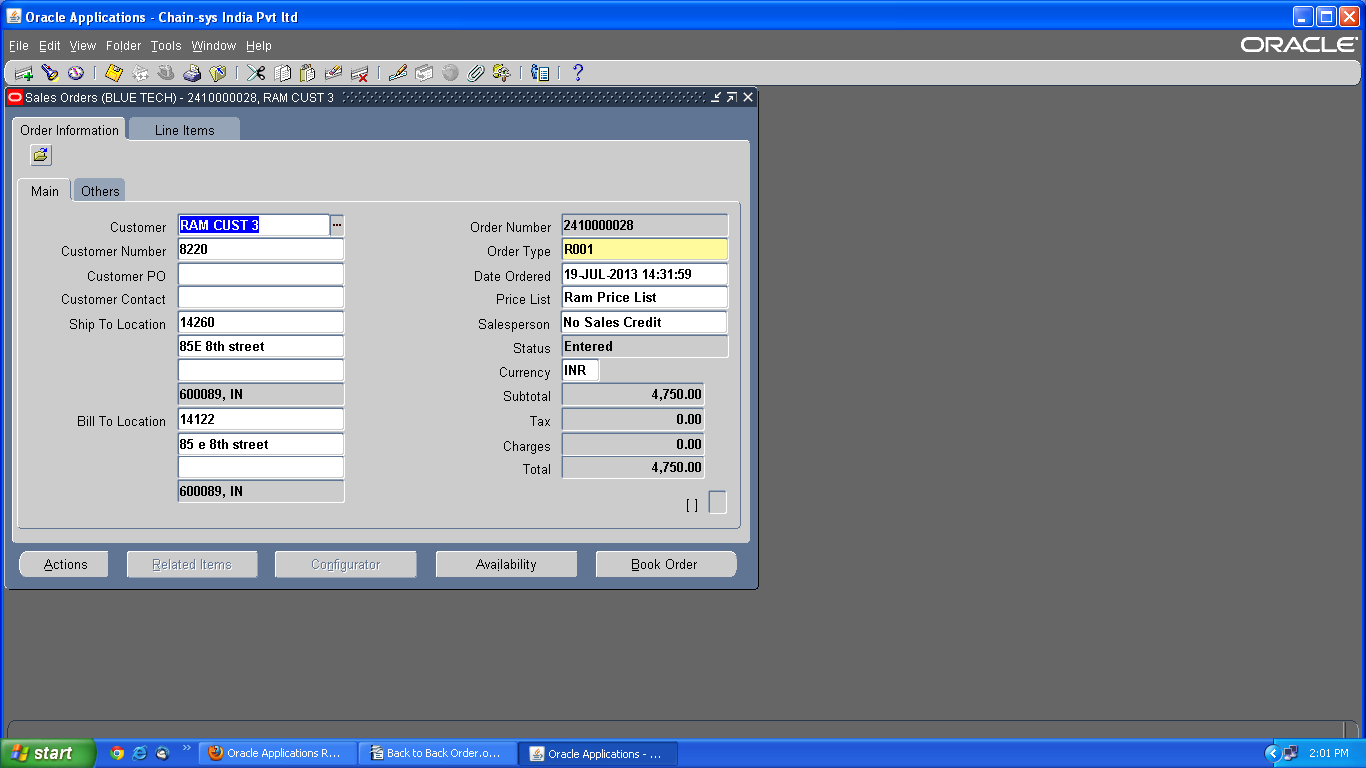Select the Main sub-tab

pyautogui.click(x=45, y=191)
